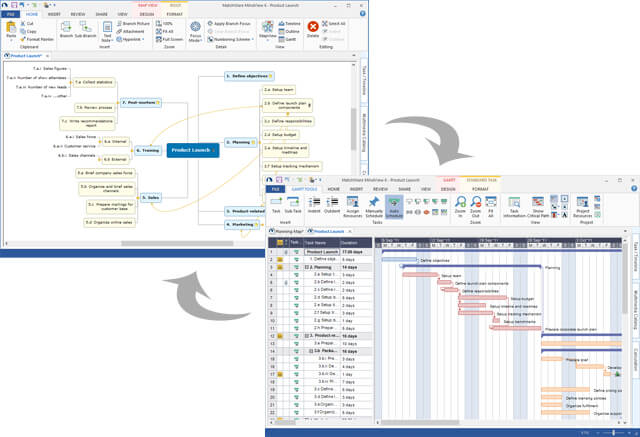This screenshot has height=437, width=640.
Task: Open Help in the Gantt window
Action: (634, 189)
